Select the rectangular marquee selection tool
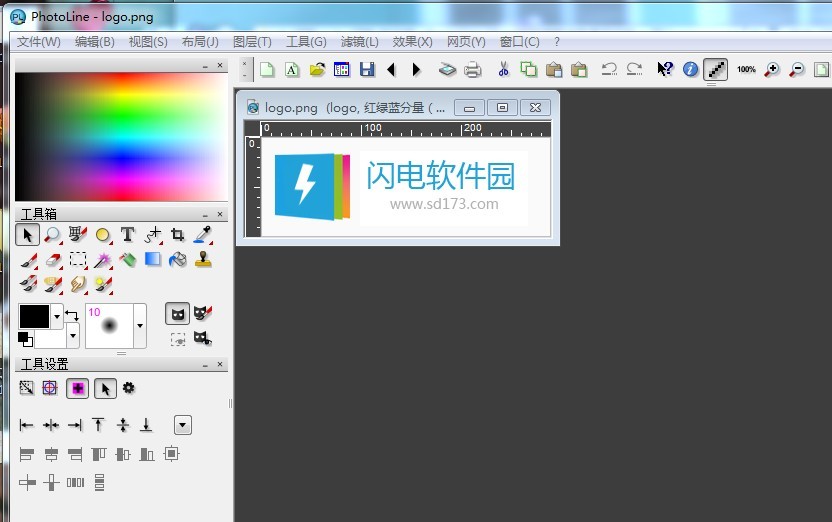This screenshot has width=832, height=522. [x=78, y=259]
